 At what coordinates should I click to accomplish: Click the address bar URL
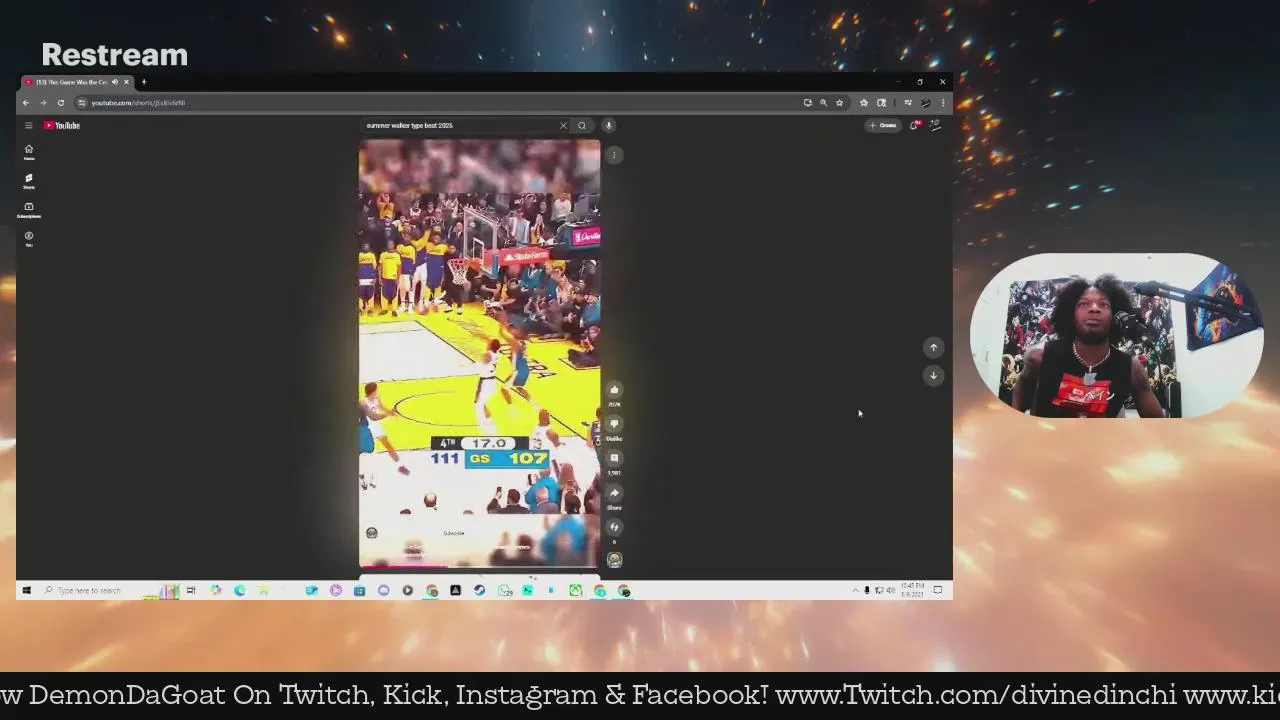[138, 103]
